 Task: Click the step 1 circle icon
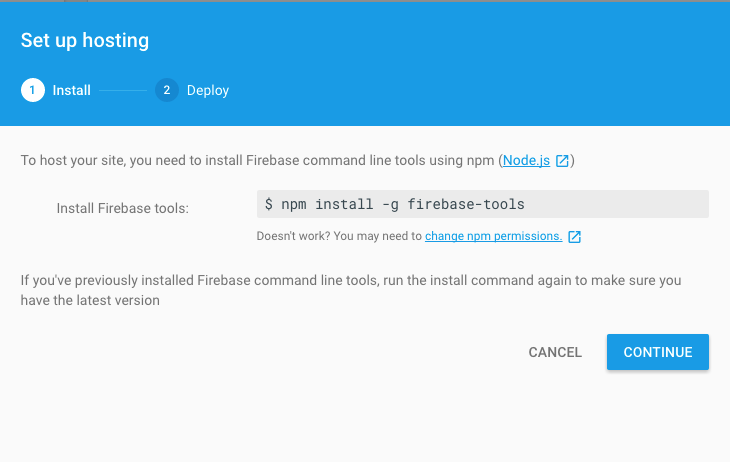pos(32,90)
